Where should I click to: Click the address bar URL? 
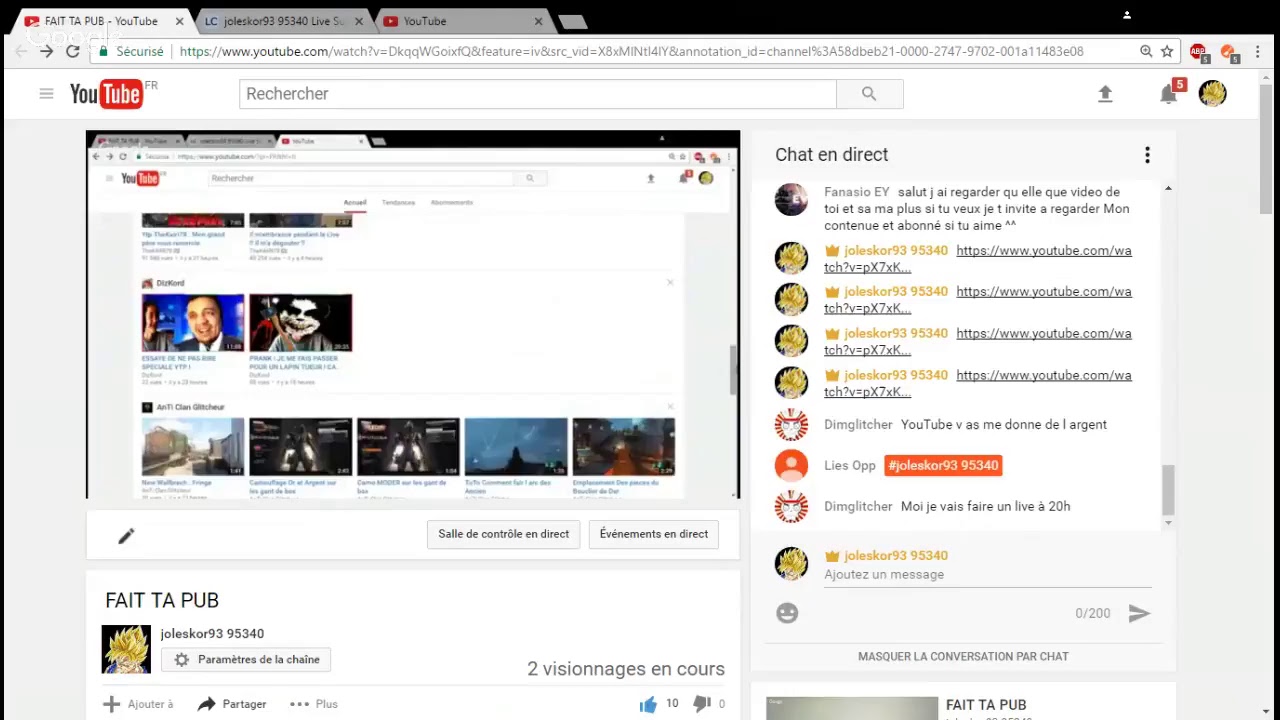pos(631,51)
